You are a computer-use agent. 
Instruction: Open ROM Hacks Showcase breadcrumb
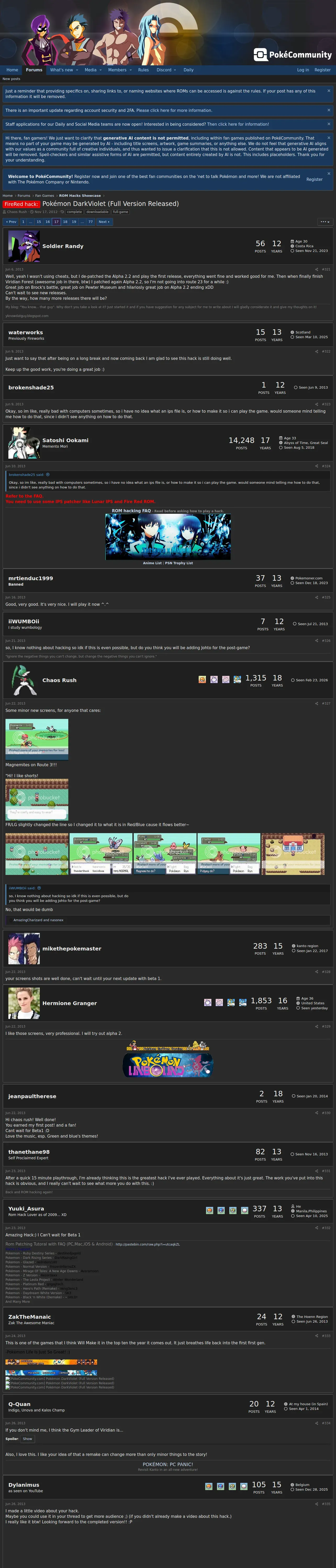click(80, 196)
